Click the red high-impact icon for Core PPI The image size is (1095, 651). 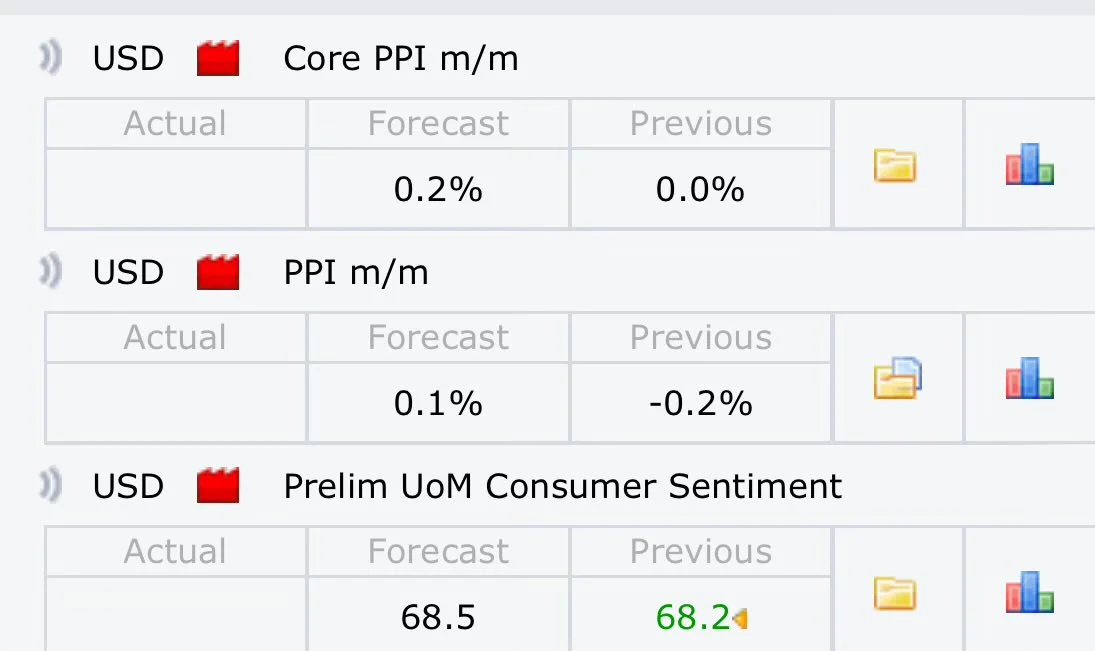(x=218, y=58)
